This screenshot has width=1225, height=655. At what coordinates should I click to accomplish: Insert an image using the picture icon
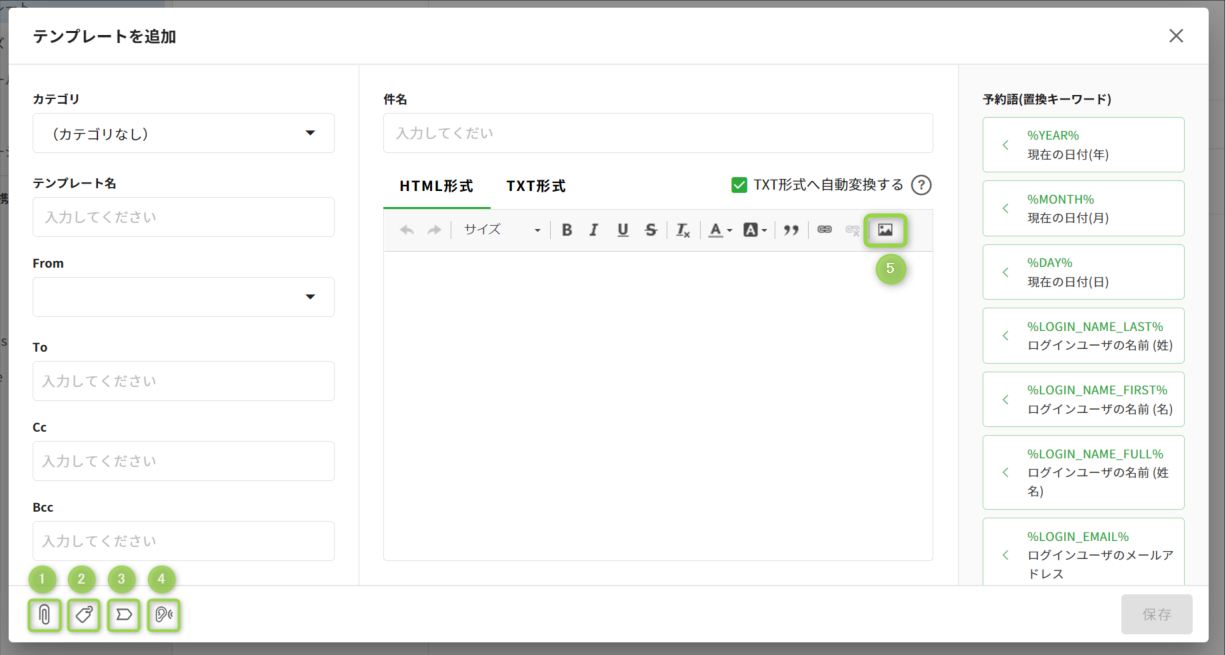pos(885,230)
